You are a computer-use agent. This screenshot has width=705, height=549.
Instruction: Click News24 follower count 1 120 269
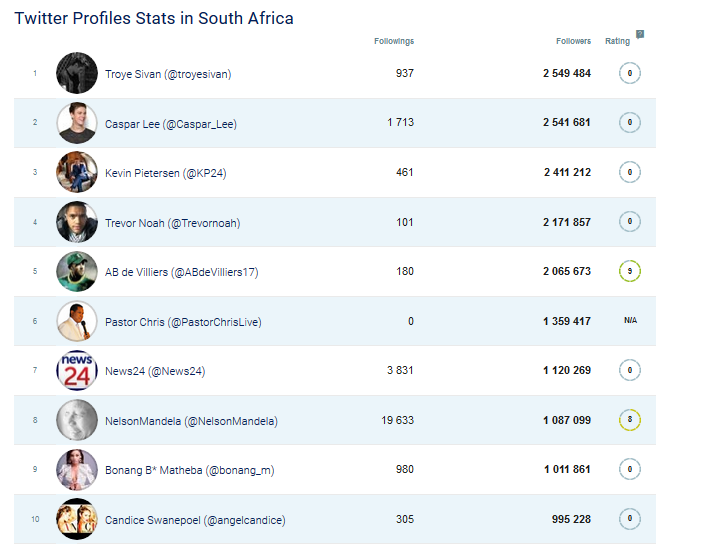[567, 370]
